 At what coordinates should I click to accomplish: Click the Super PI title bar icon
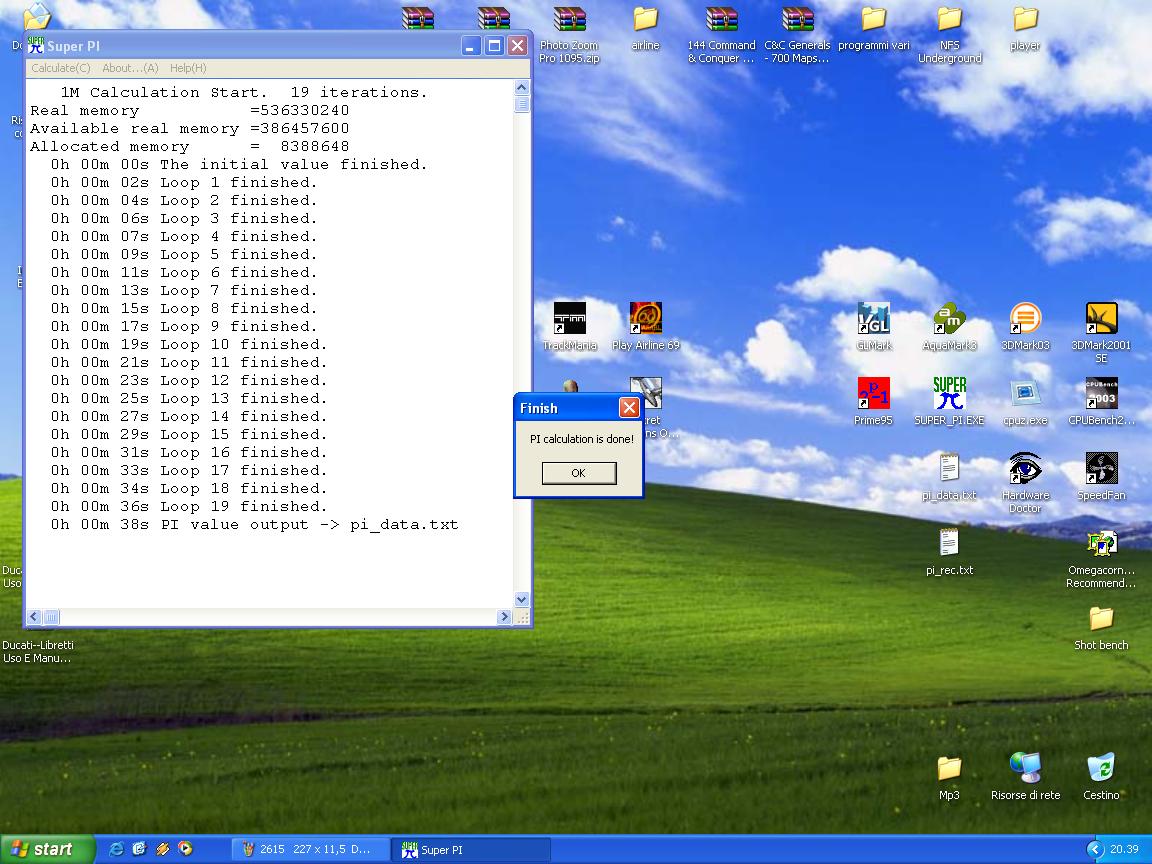click(35, 46)
